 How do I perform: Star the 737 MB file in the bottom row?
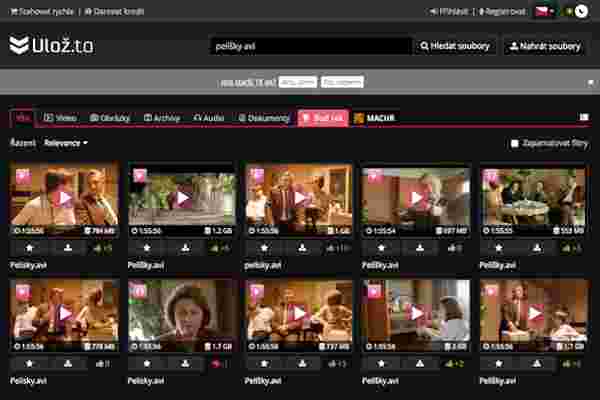(264, 364)
